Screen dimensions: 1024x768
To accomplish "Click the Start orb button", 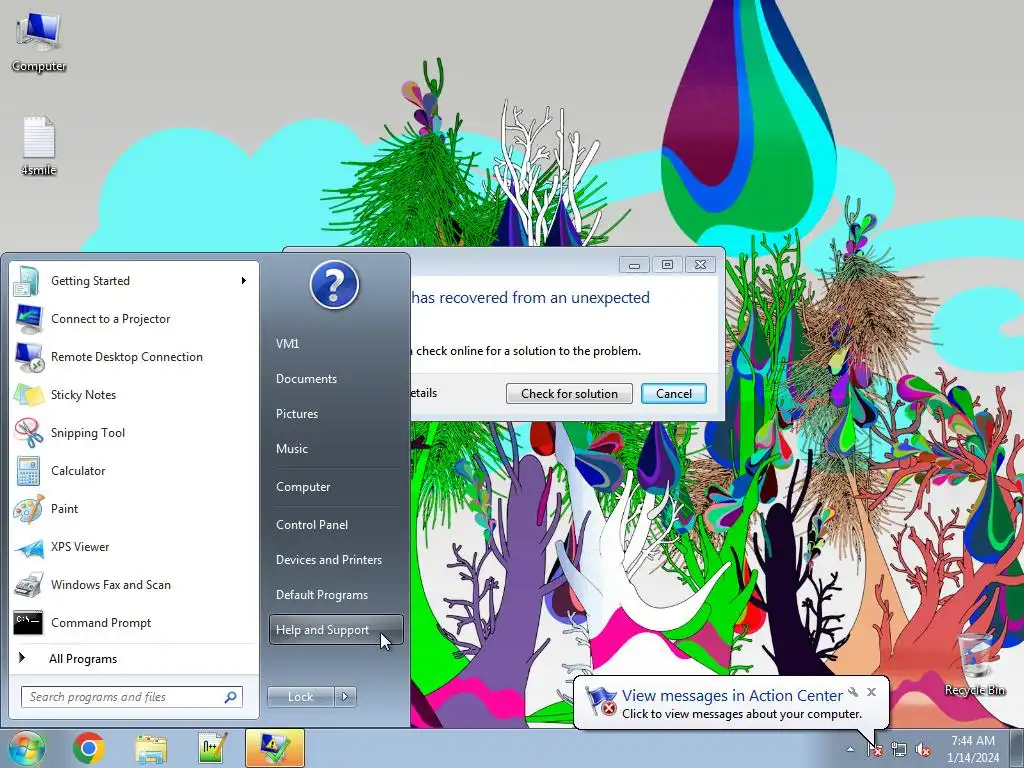I will tap(26, 748).
